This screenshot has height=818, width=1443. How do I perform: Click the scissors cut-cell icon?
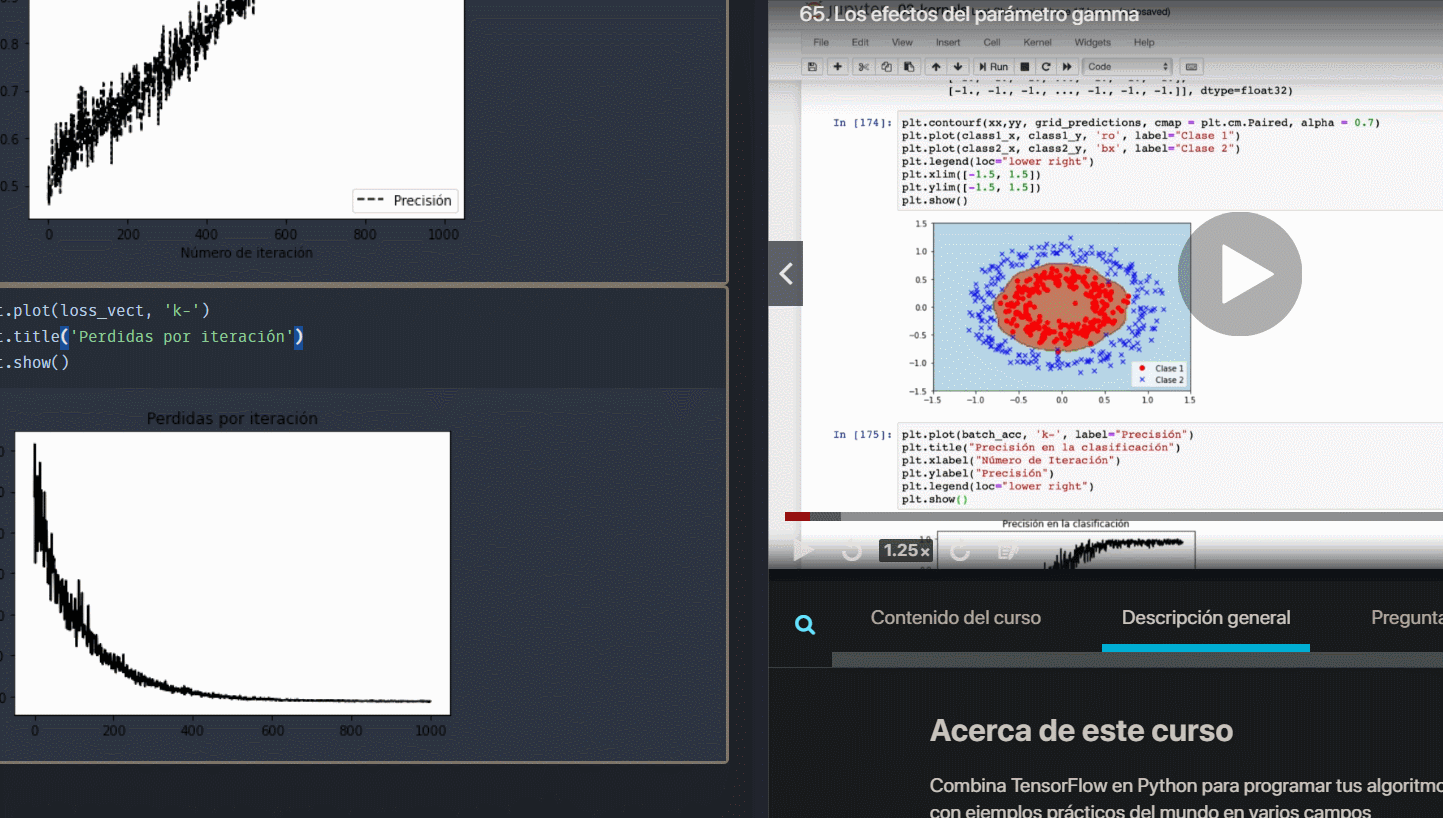coord(864,67)
